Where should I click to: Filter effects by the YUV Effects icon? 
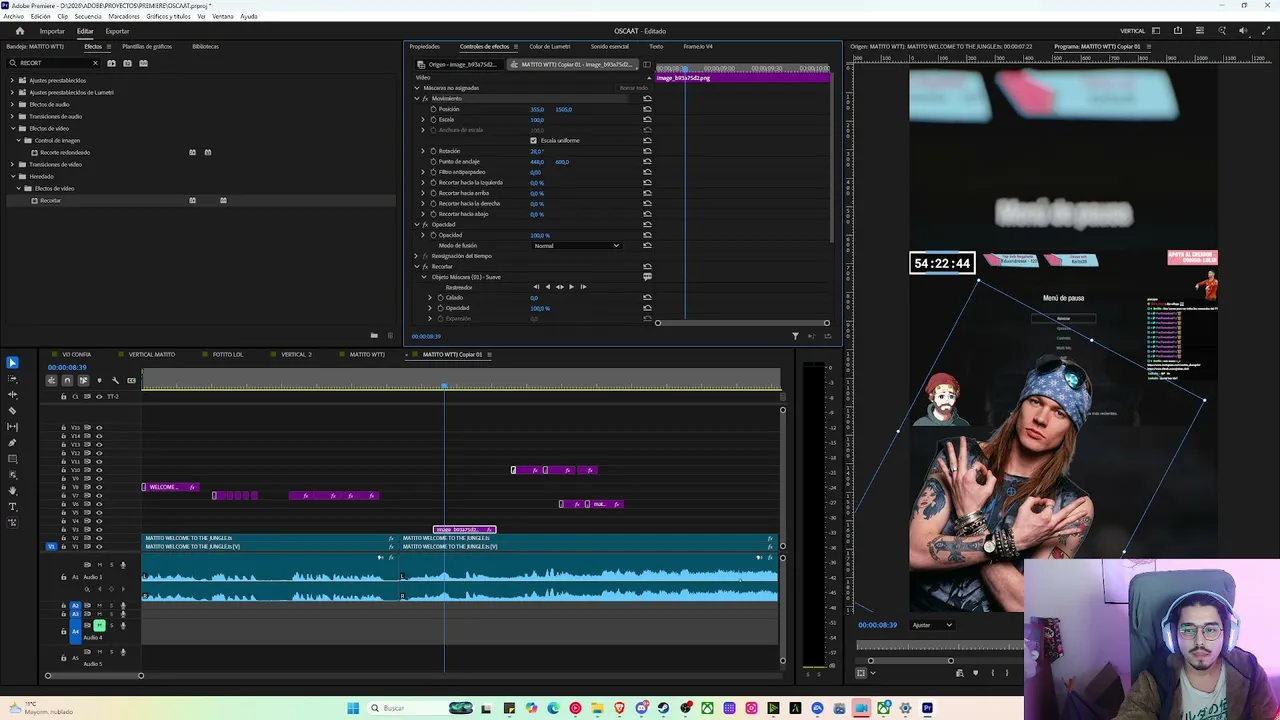(143, 63)
